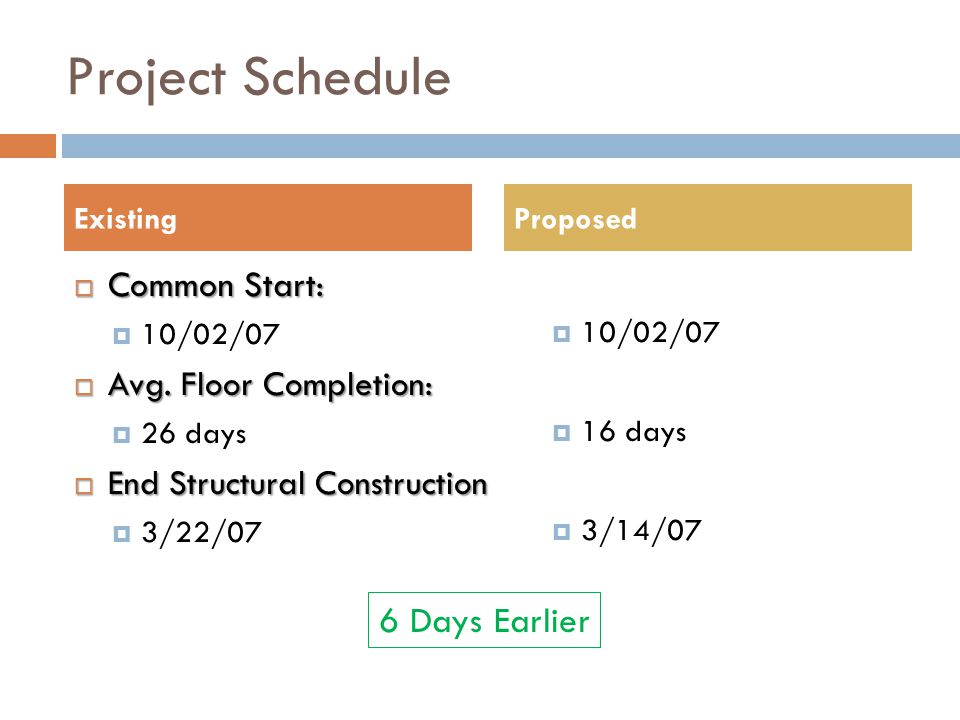Image resolution: width=960 pixels, height=720 pixels.
Task: Click the blue bullet beside 3/22/07
Action: (122, 533)
